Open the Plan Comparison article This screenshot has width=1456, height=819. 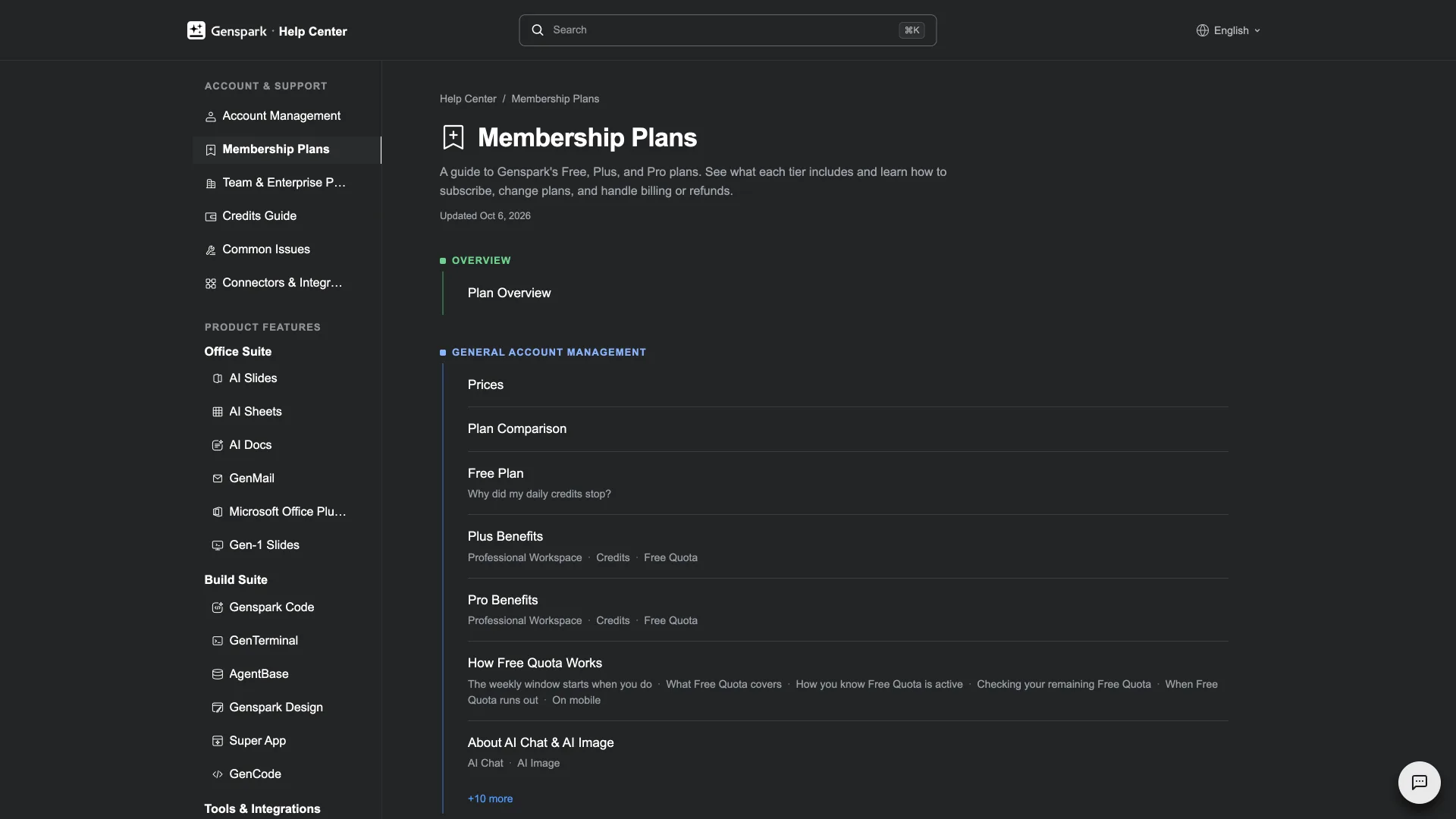(516, 428)
